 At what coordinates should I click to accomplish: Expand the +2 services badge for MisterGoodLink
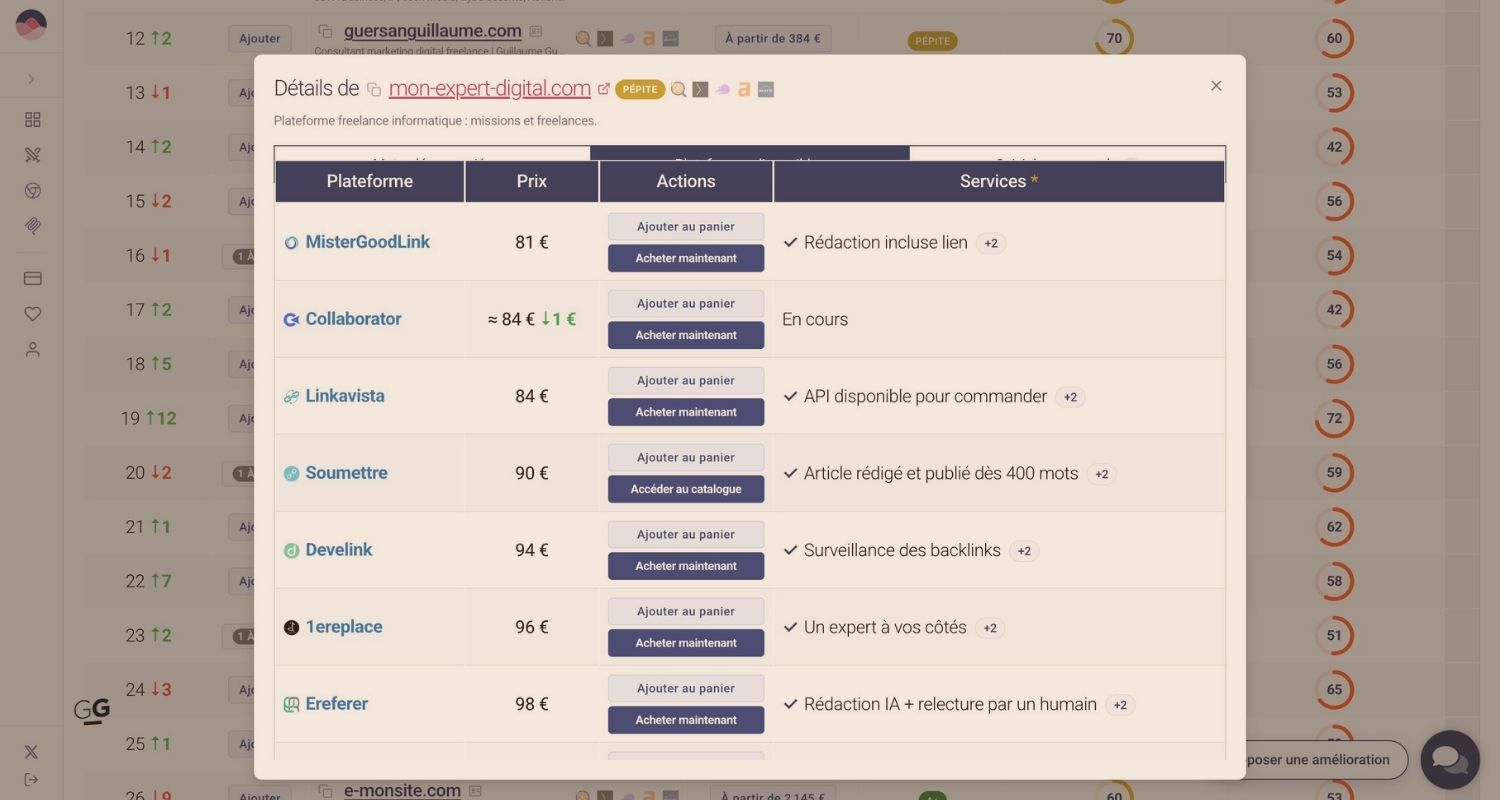point(991,243)
